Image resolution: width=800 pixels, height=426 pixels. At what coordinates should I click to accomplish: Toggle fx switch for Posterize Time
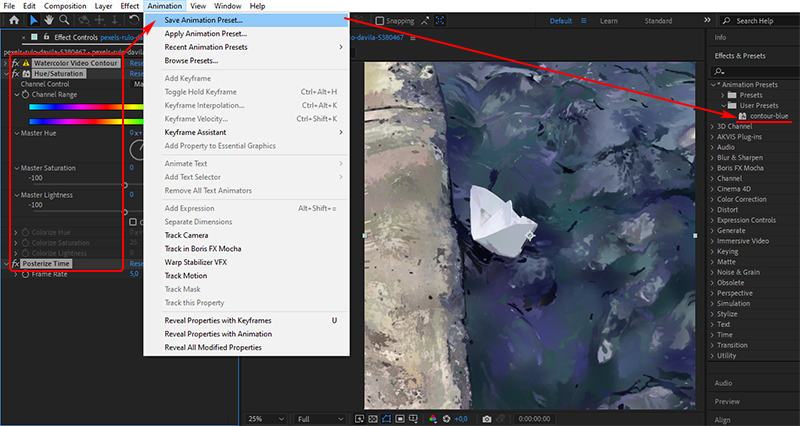(15, 264)
